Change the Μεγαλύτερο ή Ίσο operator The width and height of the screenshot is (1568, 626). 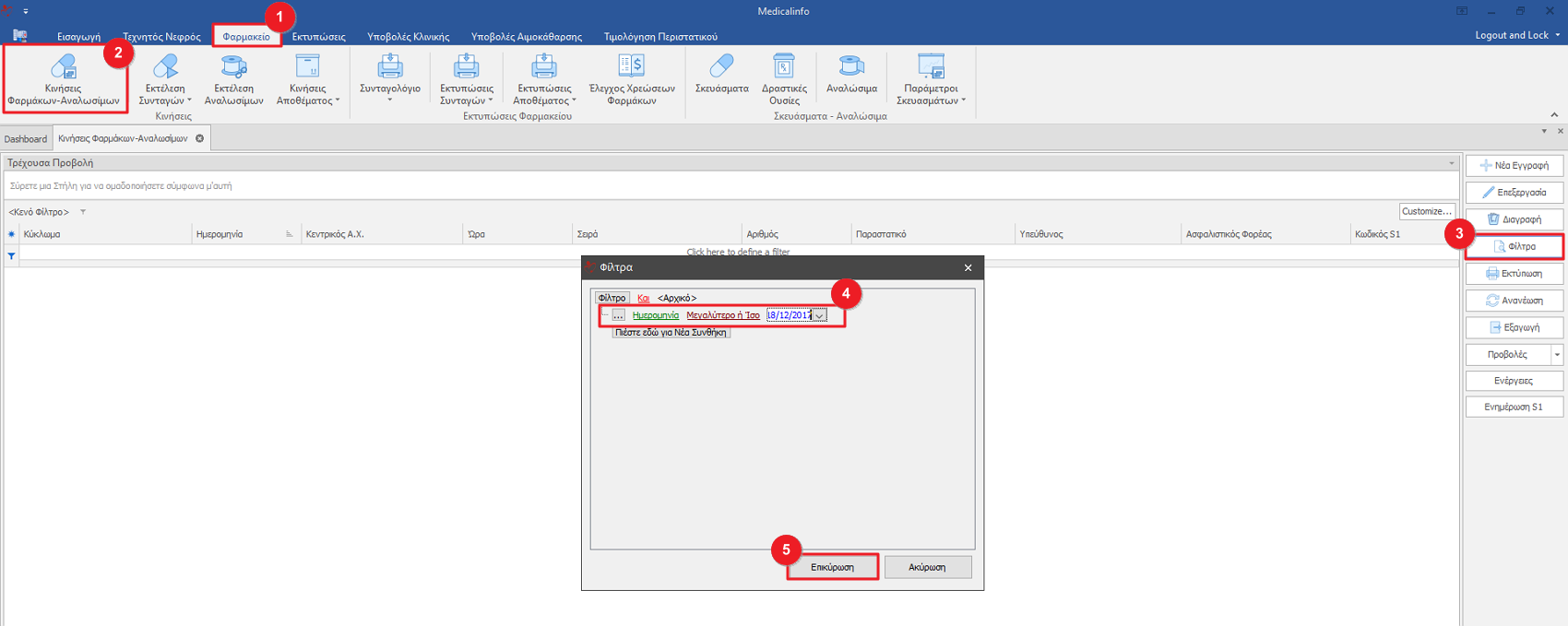click(722, 315)
